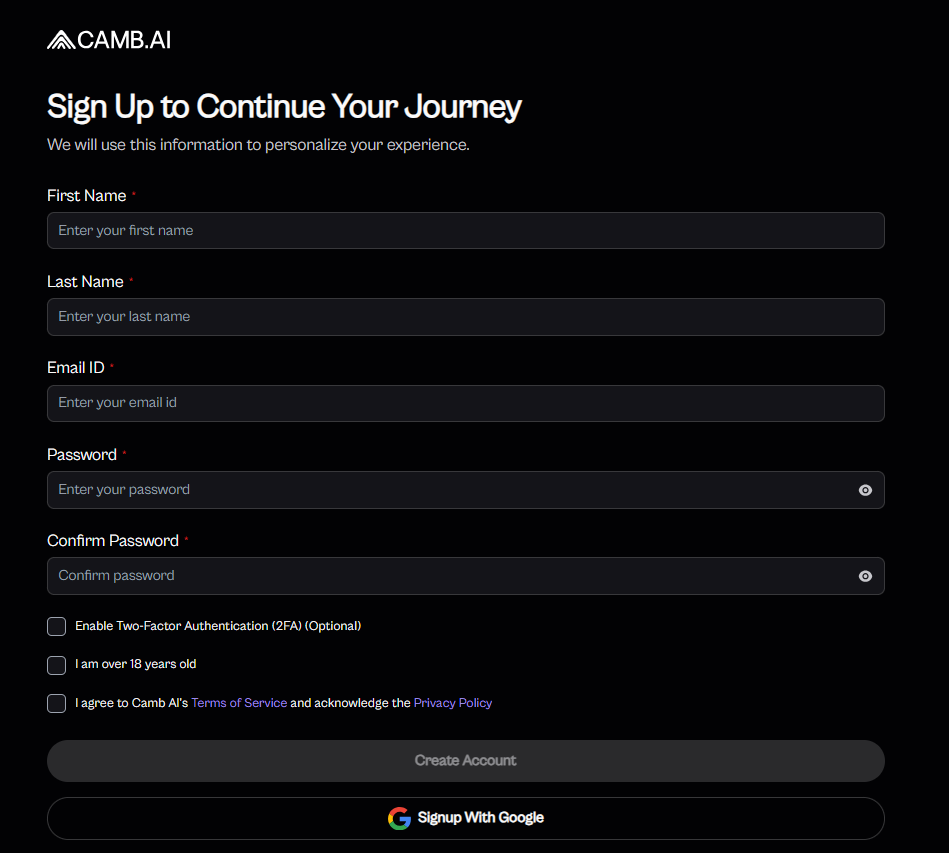This screenshot has height=853, width=949.
Task: Open the Terms of Service link
Action: tap(239, 703)
